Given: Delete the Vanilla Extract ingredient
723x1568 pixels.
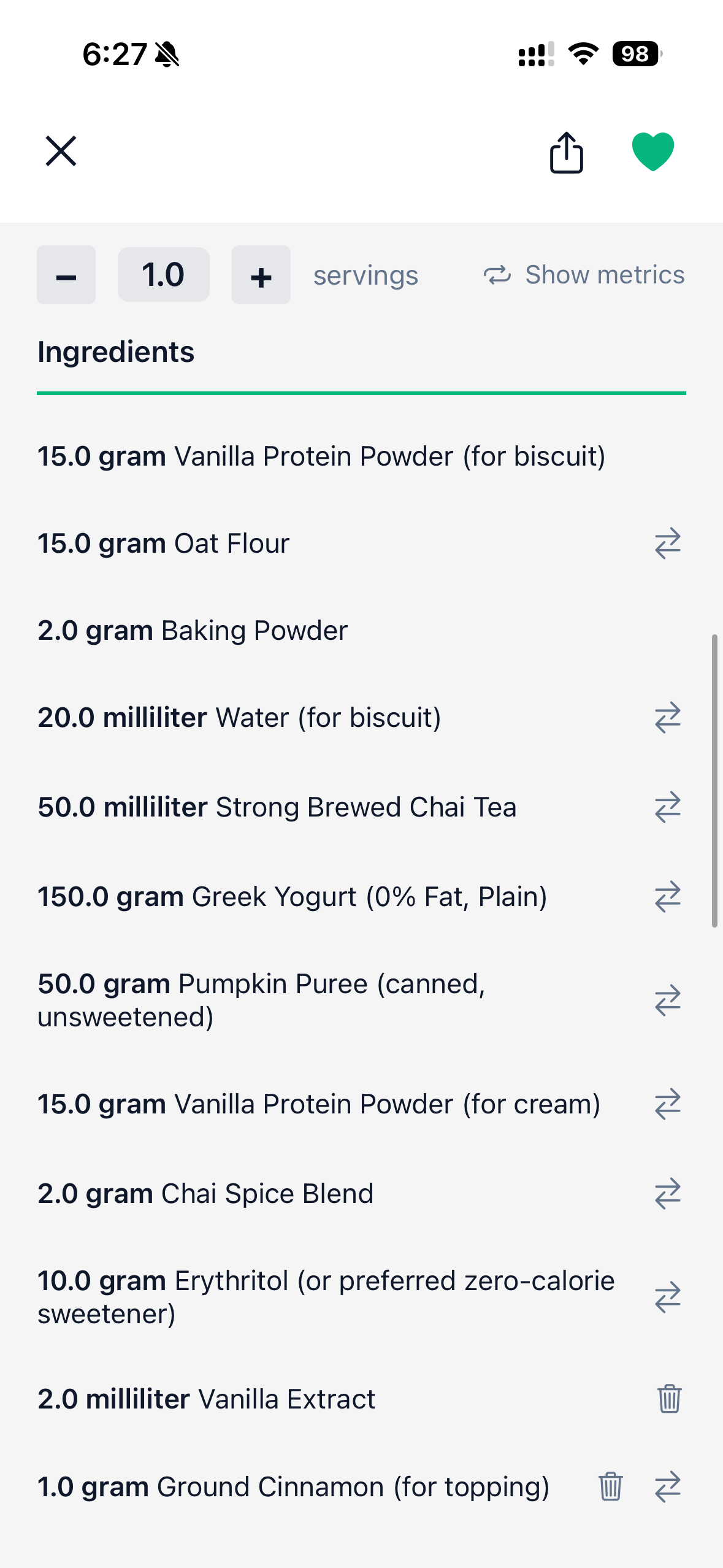Looking at the screenshot, I should click(669, 1399).
